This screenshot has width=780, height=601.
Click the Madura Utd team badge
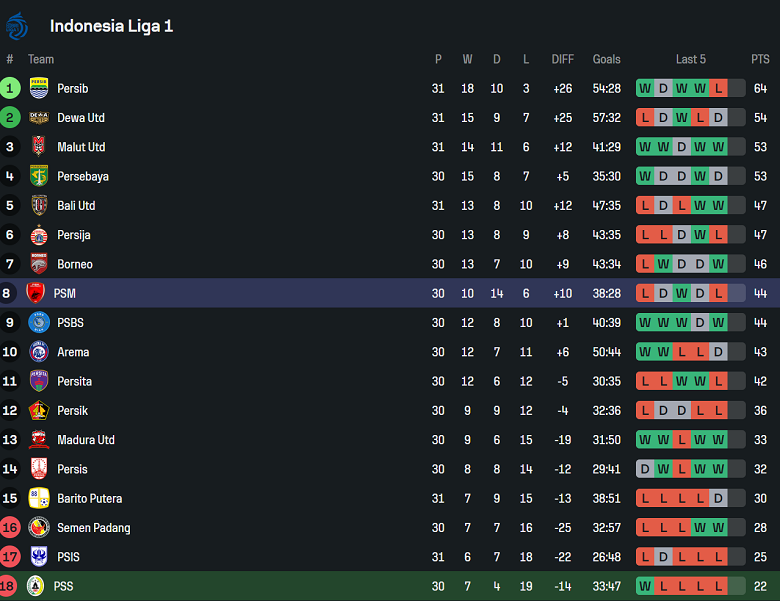coord(39,440)
